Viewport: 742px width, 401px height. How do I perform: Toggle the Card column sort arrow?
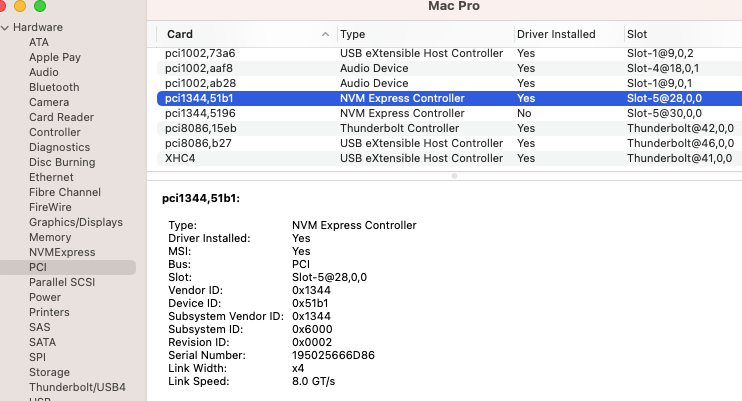pyautogui.click(x=325, y=34)
